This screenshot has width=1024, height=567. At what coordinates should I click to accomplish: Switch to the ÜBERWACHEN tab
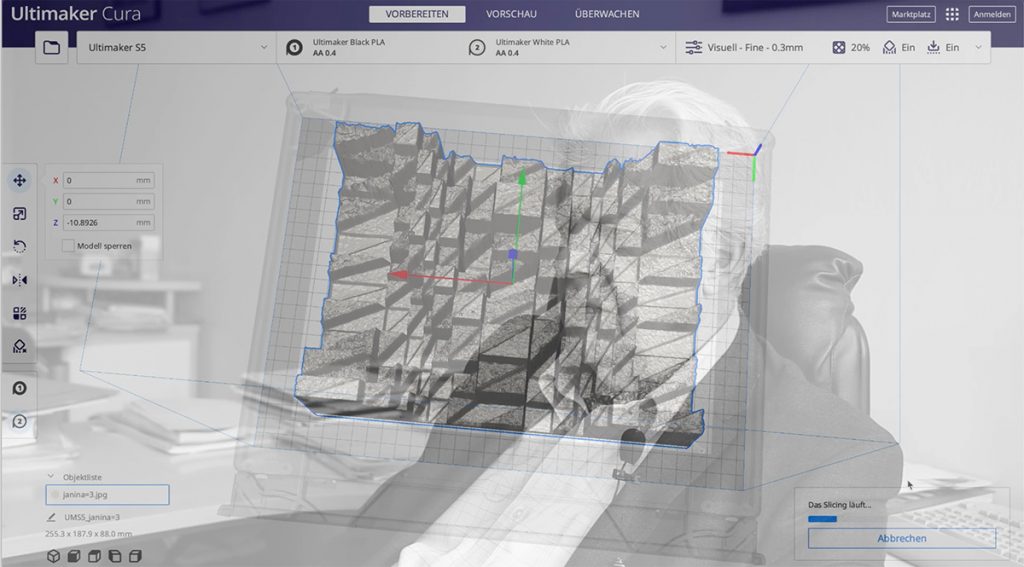point(607,14)
